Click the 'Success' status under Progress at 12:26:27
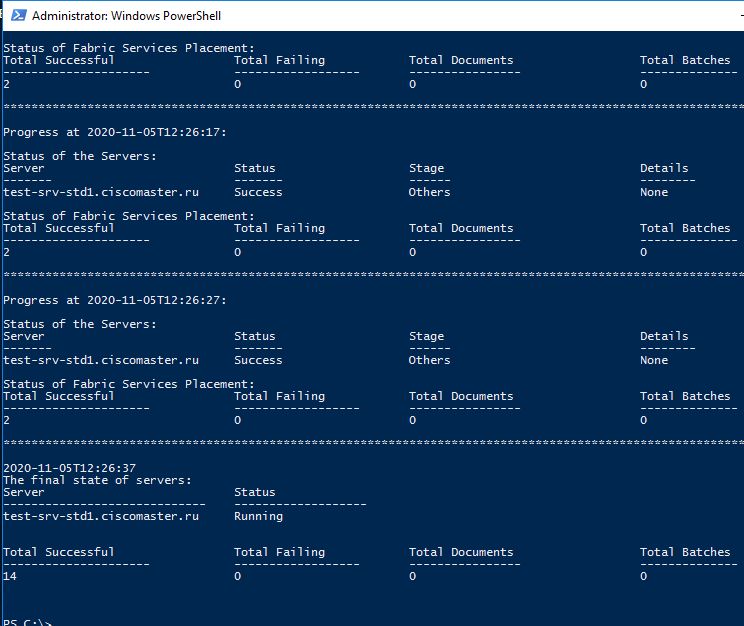The height and width of the screenshot is (626, 744). click(258, 360)
